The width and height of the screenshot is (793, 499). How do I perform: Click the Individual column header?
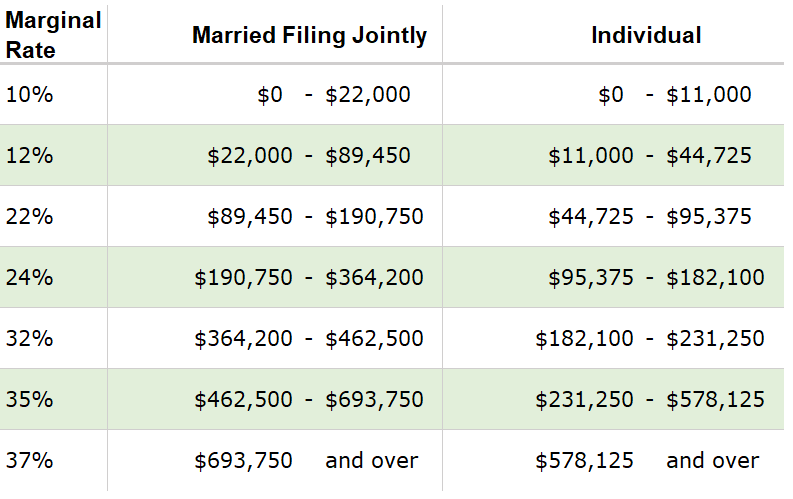point(646,36)
